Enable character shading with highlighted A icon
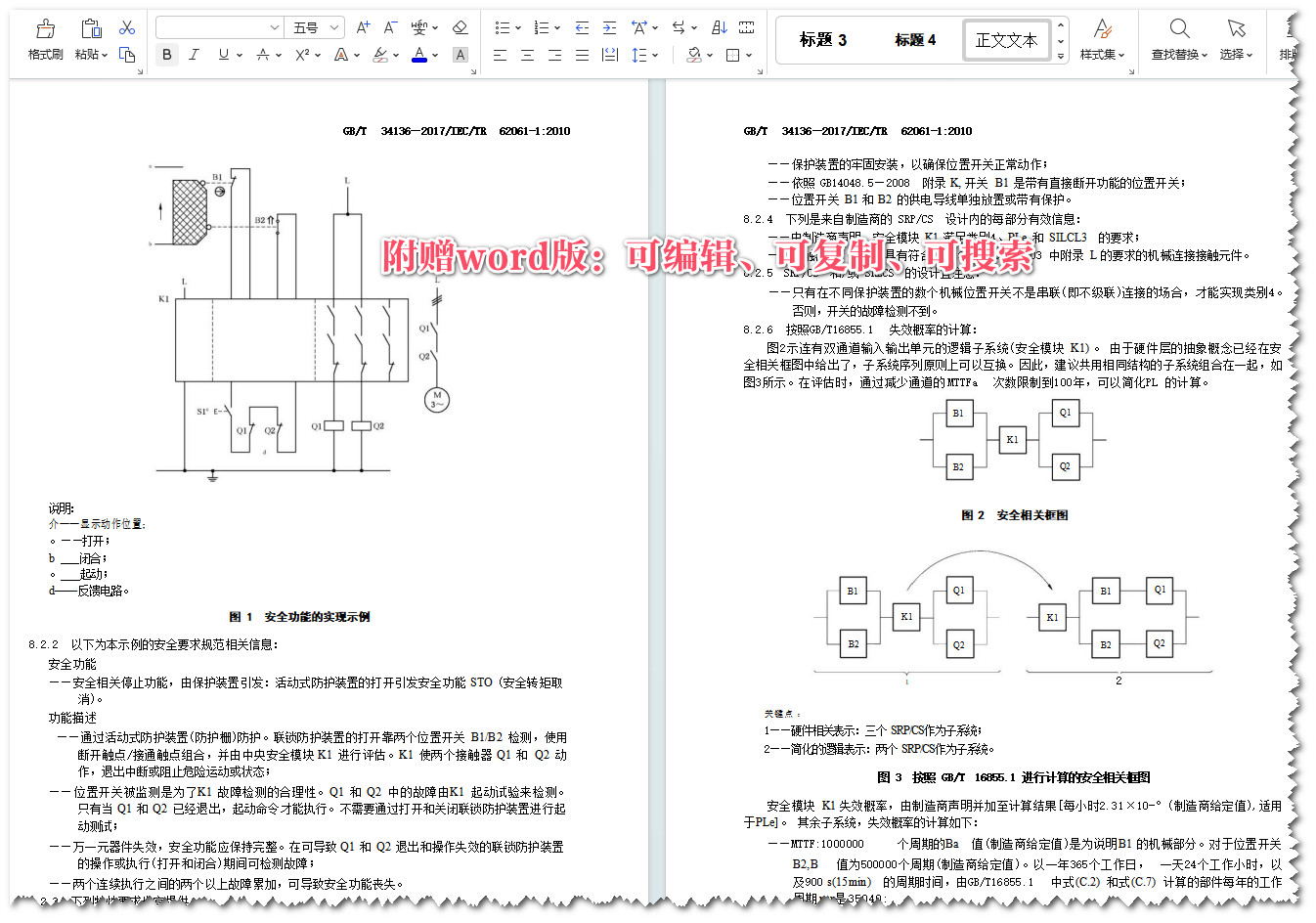 tap(460, 56)
